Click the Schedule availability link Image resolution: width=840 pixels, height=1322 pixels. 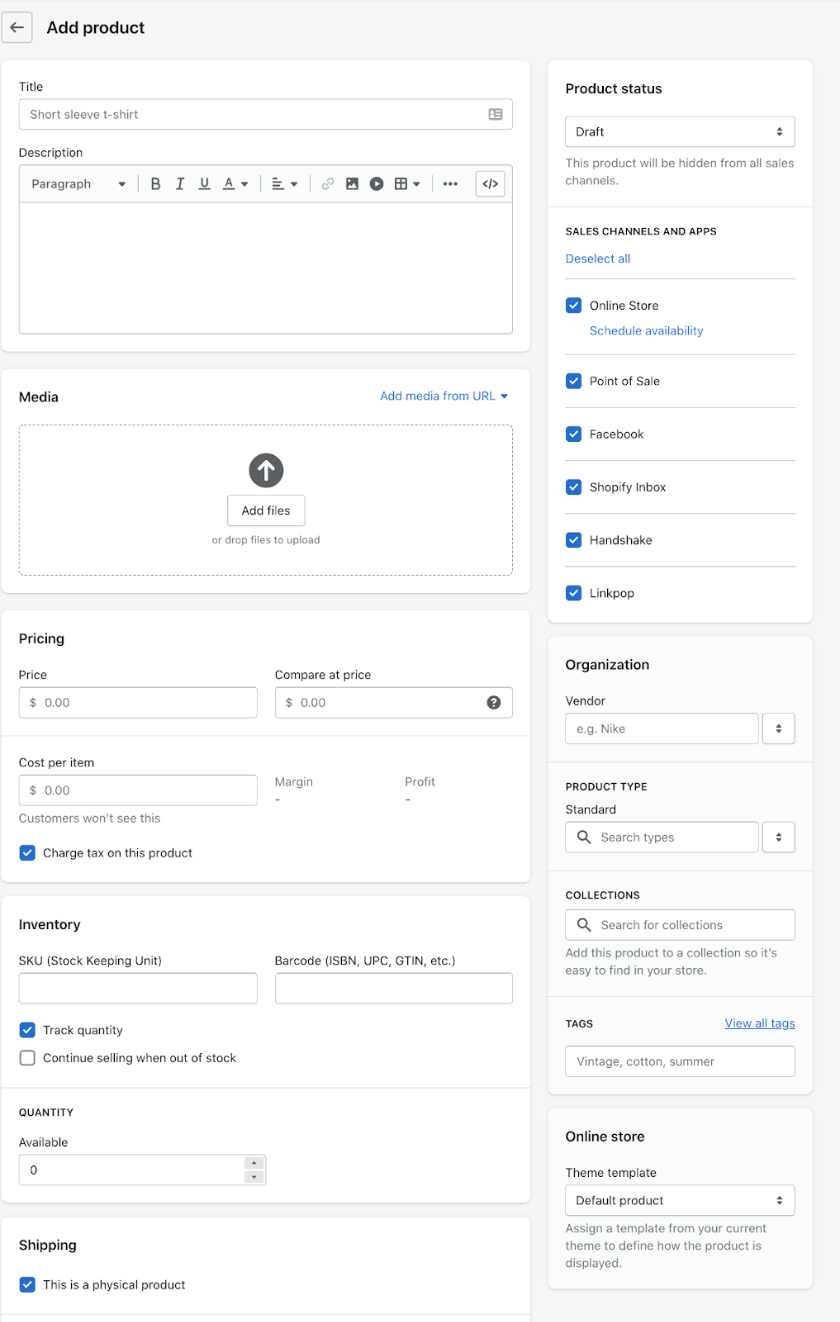pyautogui.click(x=646, y=331)
